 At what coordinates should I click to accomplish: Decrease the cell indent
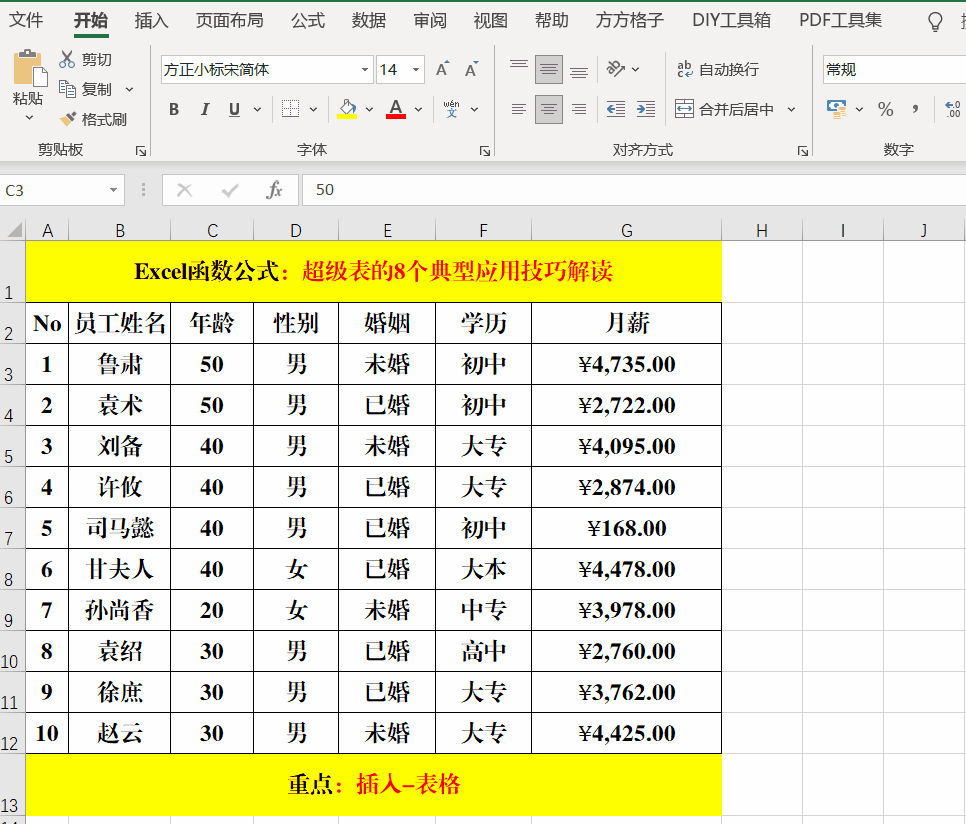tap(615, 109)
